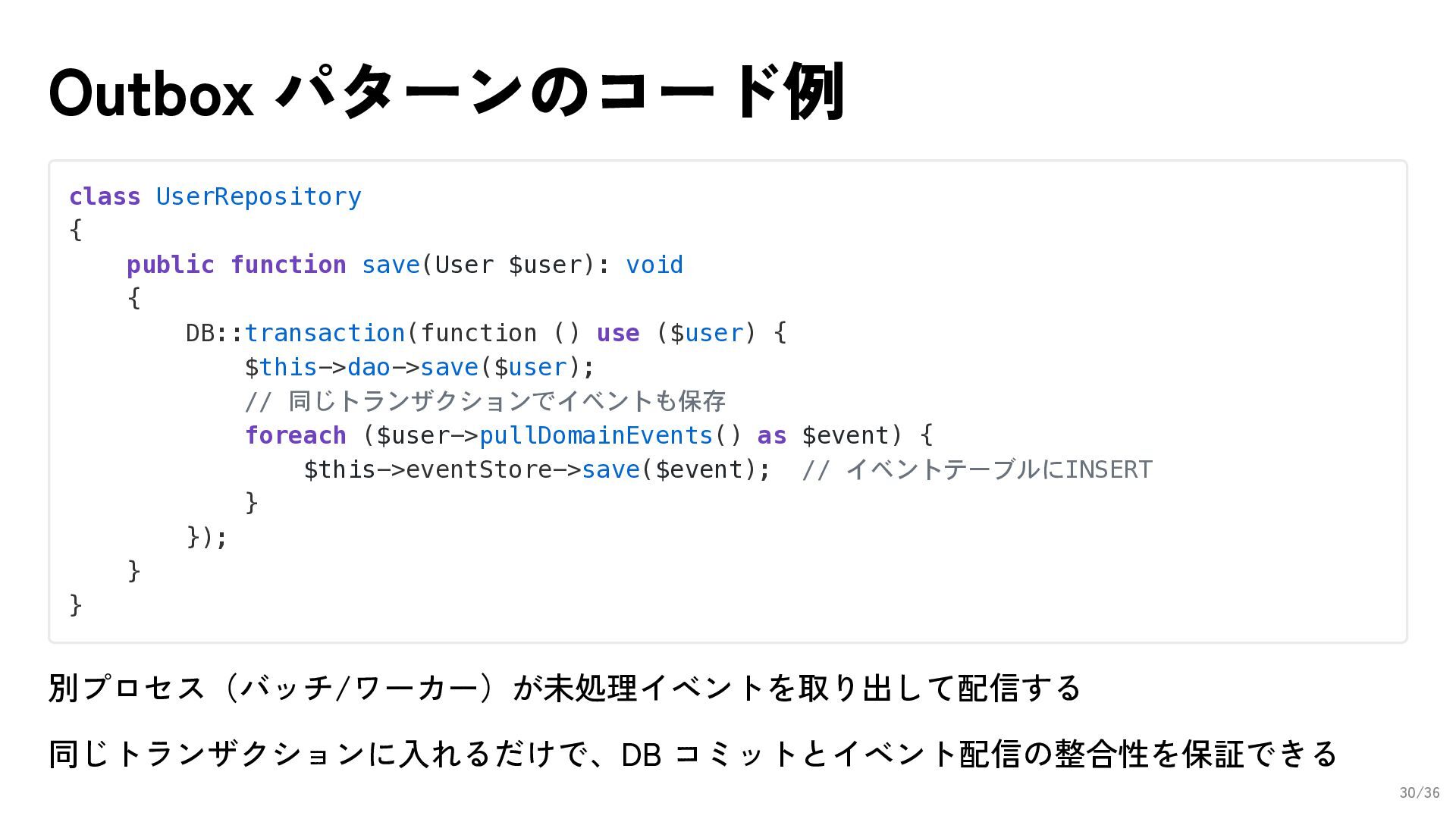Click the comment "// イベントテーブルにINSERT"
The image size is (1456, 819).
(x=977, y=469)
